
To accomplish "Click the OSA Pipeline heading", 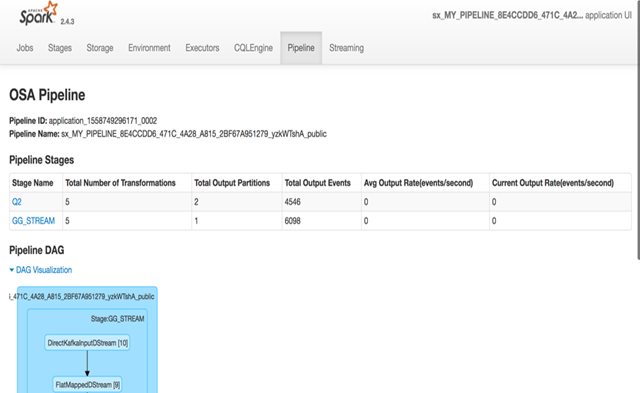I will click(47, 95).
